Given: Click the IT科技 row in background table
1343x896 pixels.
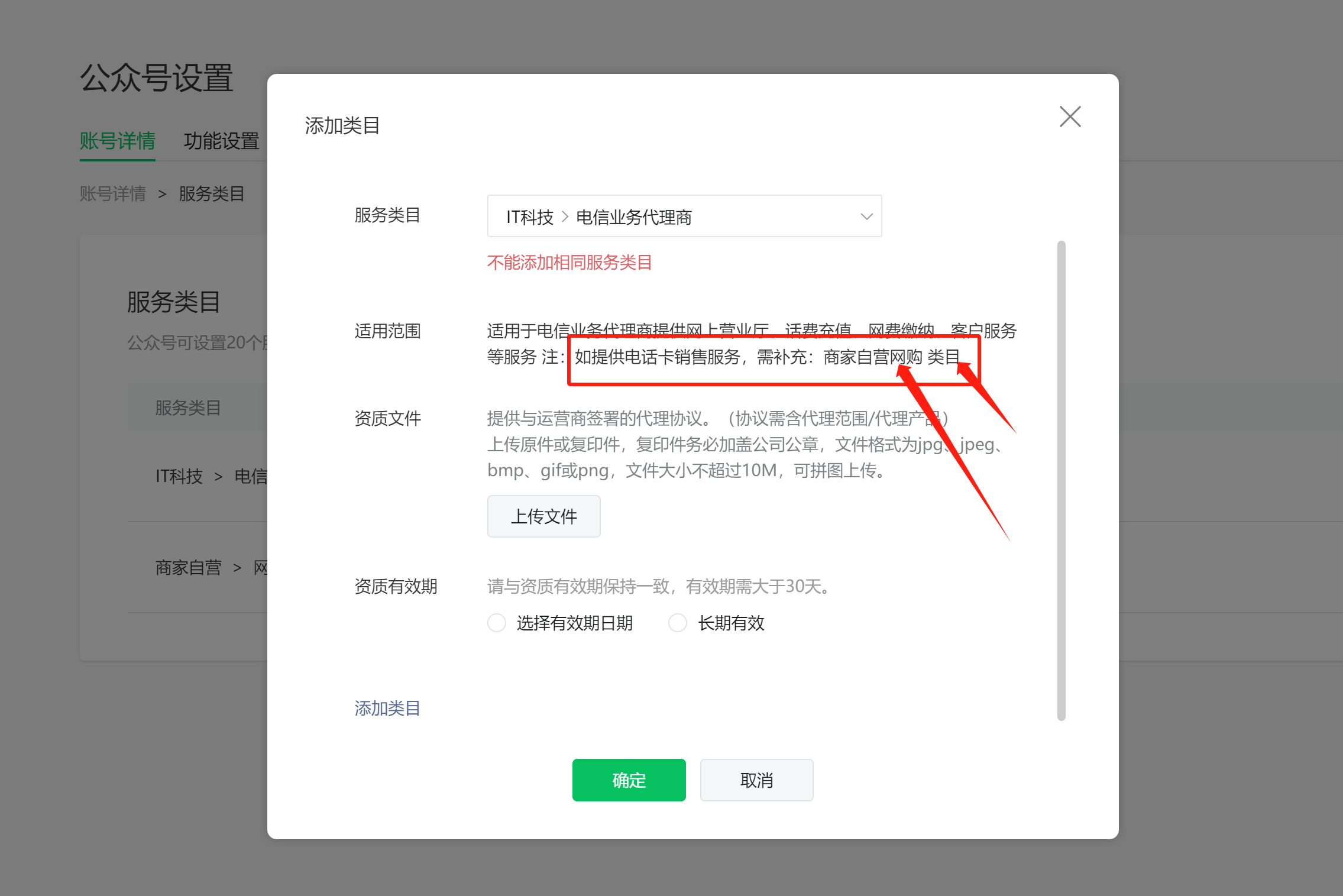Looking at the screenshot, I should (x=179, y=476).
